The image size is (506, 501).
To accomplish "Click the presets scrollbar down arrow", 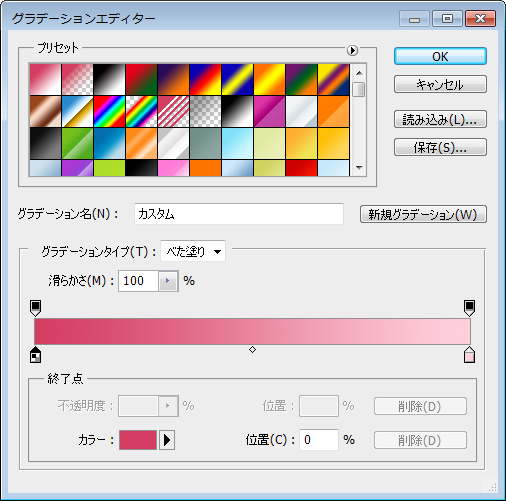I will tap(359, 167).
